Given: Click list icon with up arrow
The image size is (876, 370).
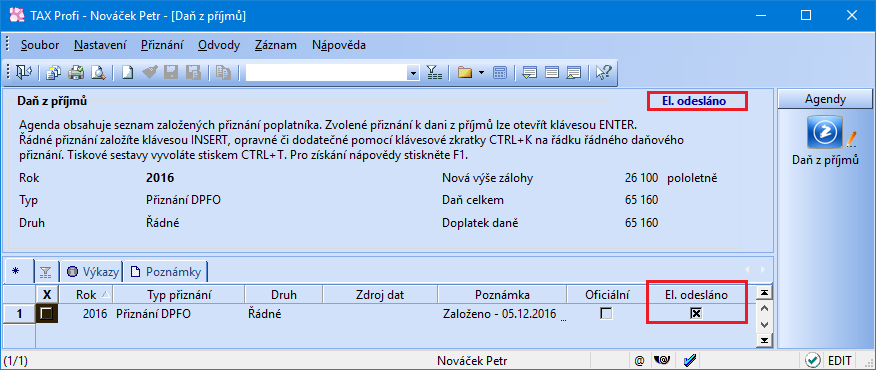Looking at the screenshot, I should (574, 73).
